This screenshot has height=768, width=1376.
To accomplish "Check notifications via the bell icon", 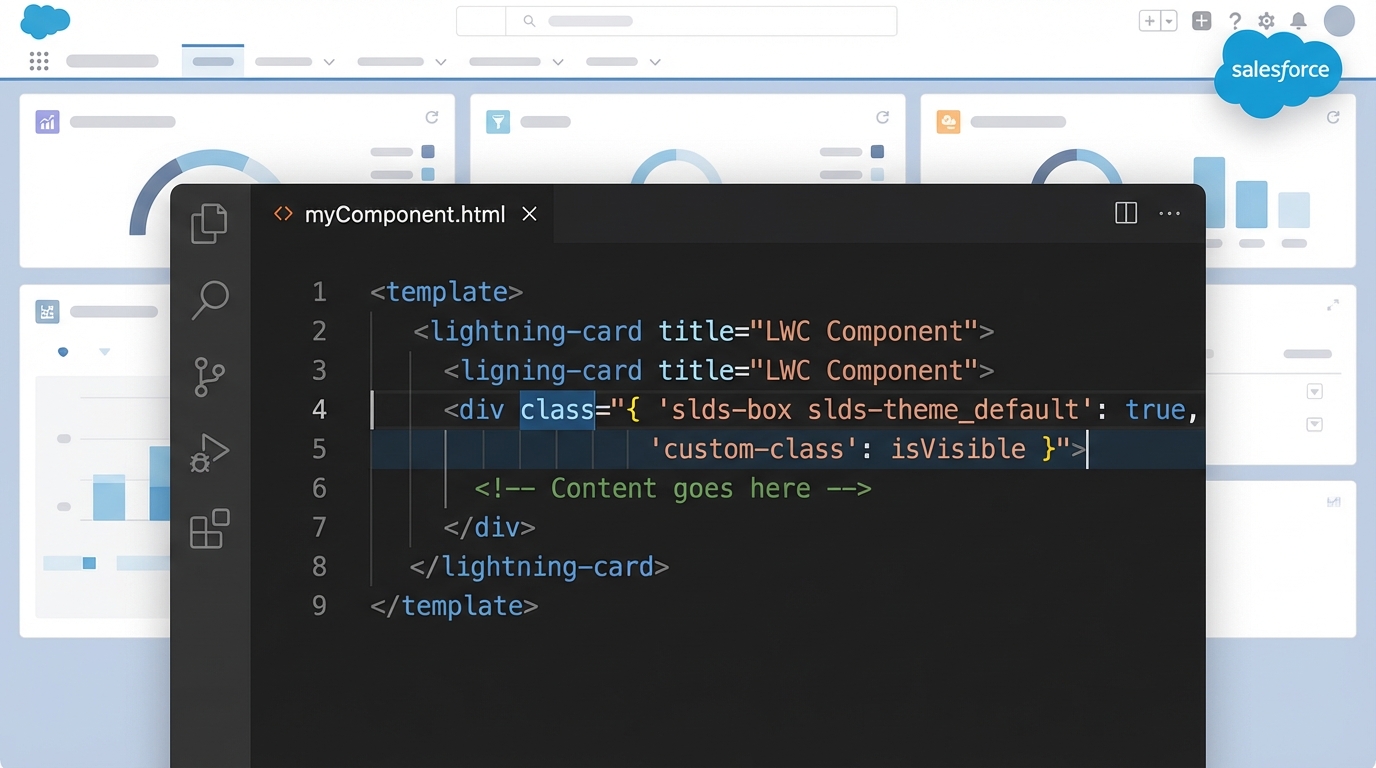I will coord(1300,20).
